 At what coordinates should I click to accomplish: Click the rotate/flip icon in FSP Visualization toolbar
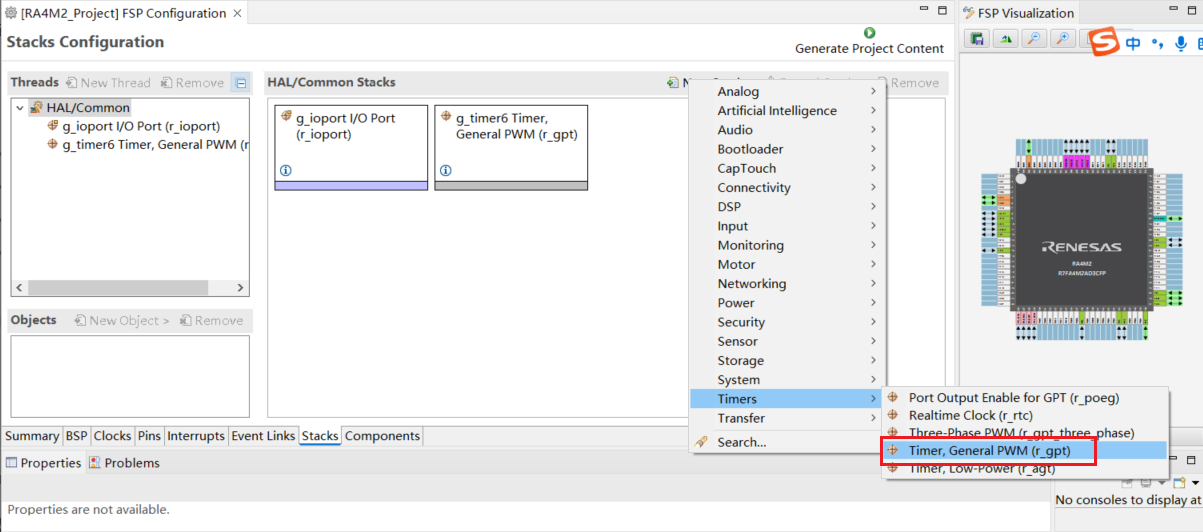click(1005, 39)
